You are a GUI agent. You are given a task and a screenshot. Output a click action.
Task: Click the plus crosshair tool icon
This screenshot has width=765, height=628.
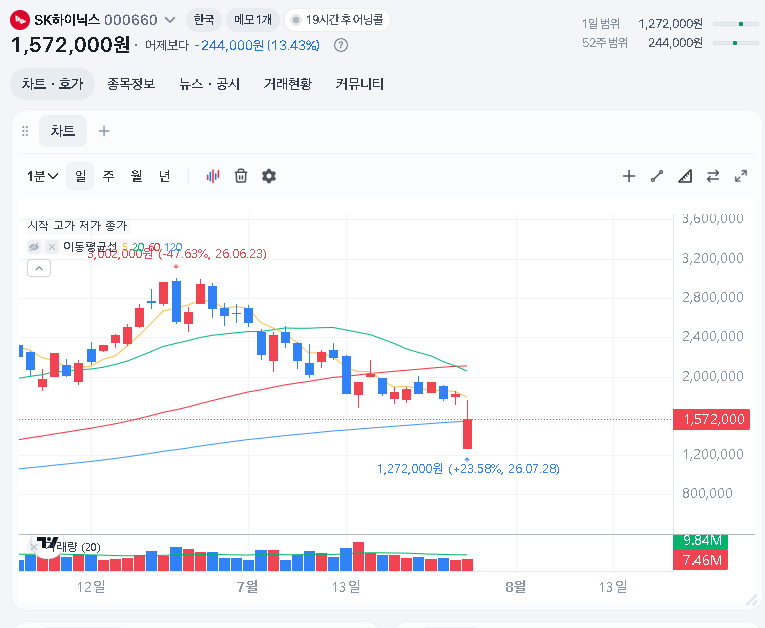(x=629, y=176)
